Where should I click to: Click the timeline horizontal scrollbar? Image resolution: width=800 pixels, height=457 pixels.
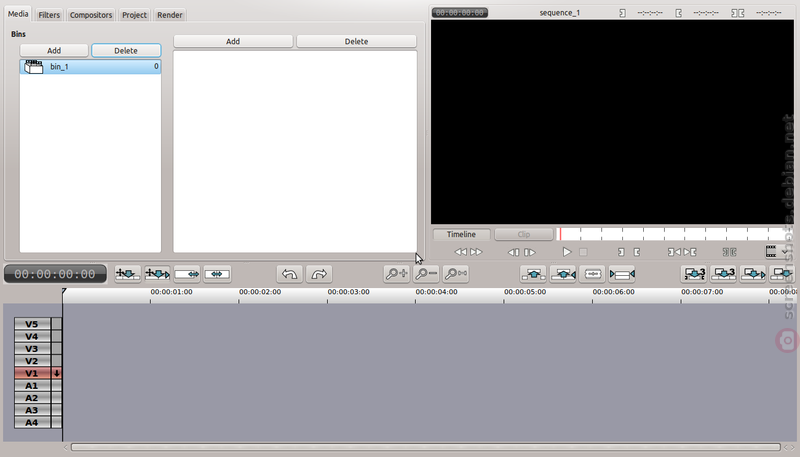426,447
